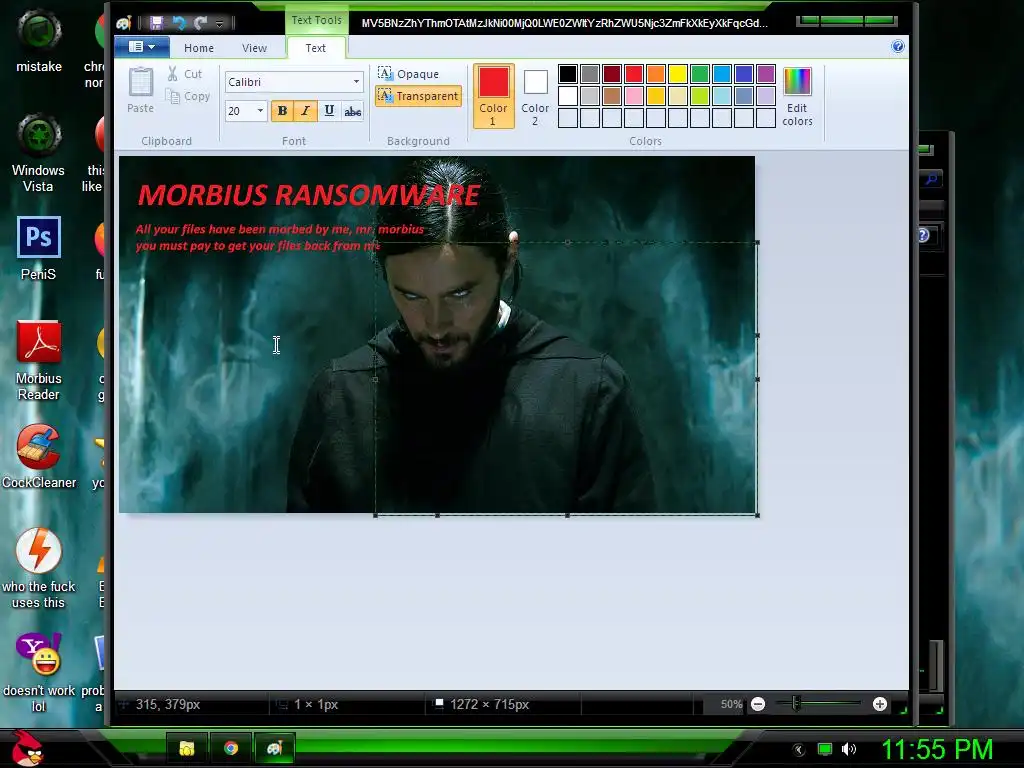Switch to the View ribbon tab
Screen dimensions: 1024x768
click(x=254, y=48)
